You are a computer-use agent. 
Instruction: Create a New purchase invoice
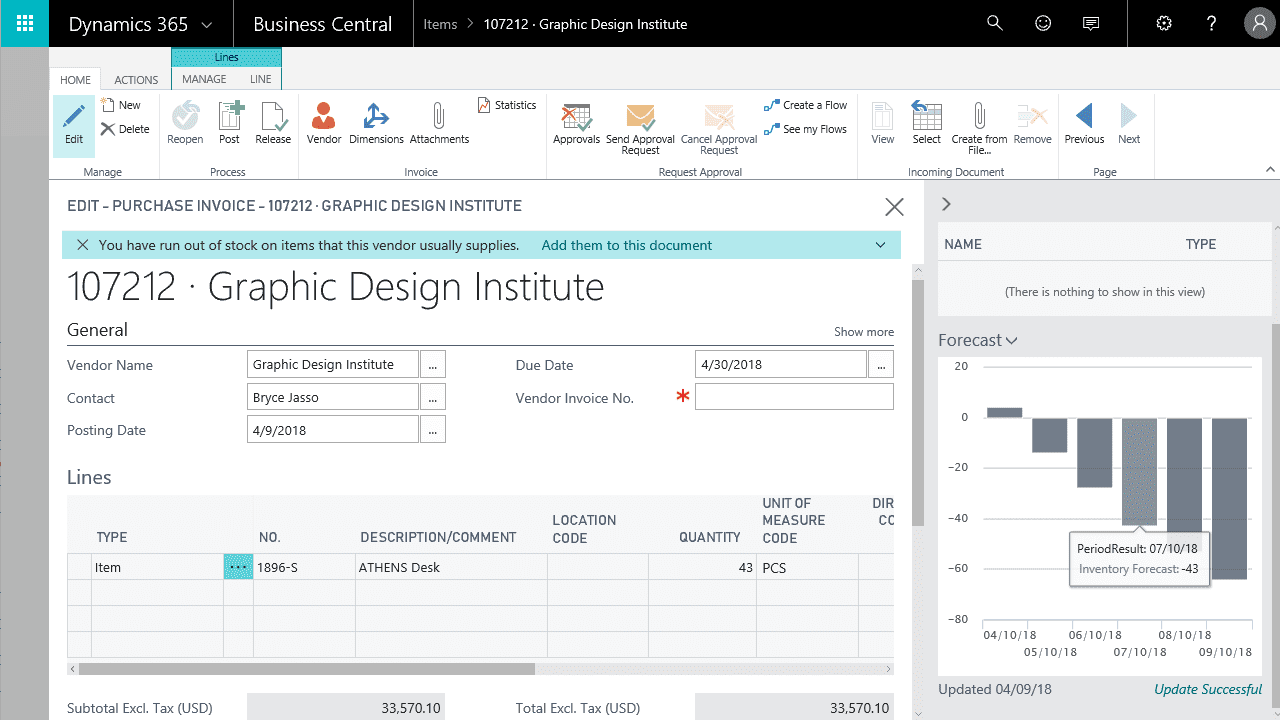coord(121,105)
